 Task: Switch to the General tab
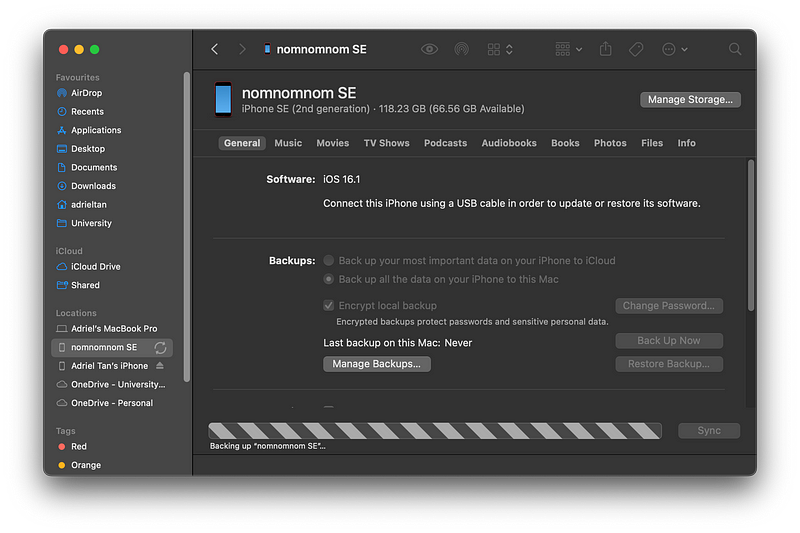point(242,143)
